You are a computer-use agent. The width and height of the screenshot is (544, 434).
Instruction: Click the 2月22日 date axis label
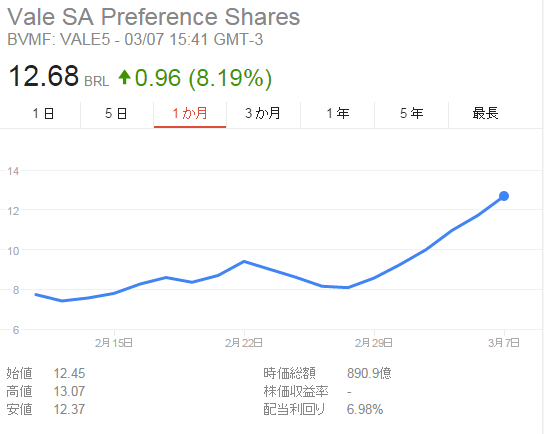point(244,343)
